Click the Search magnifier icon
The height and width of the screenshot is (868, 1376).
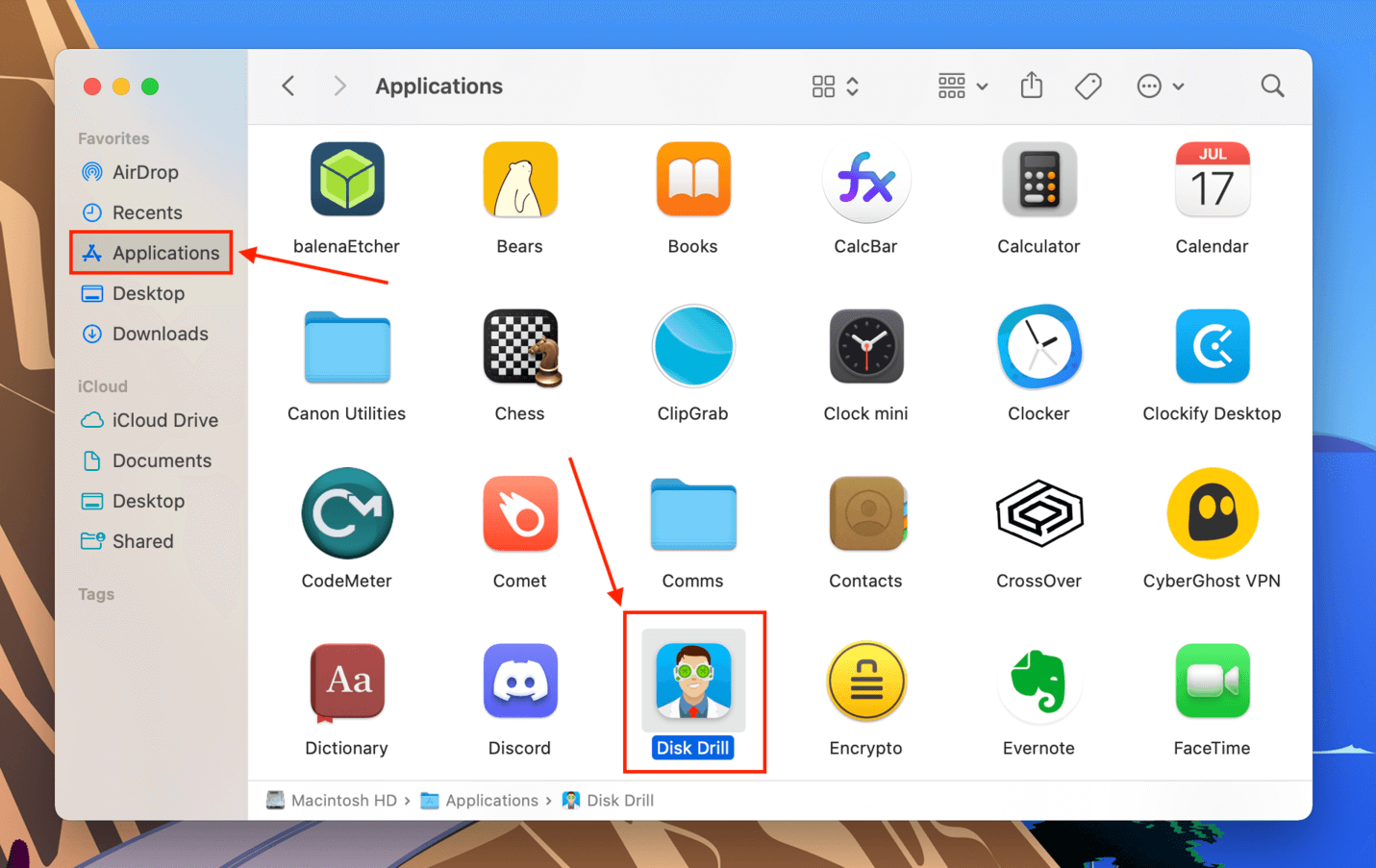coord(1273,86)
